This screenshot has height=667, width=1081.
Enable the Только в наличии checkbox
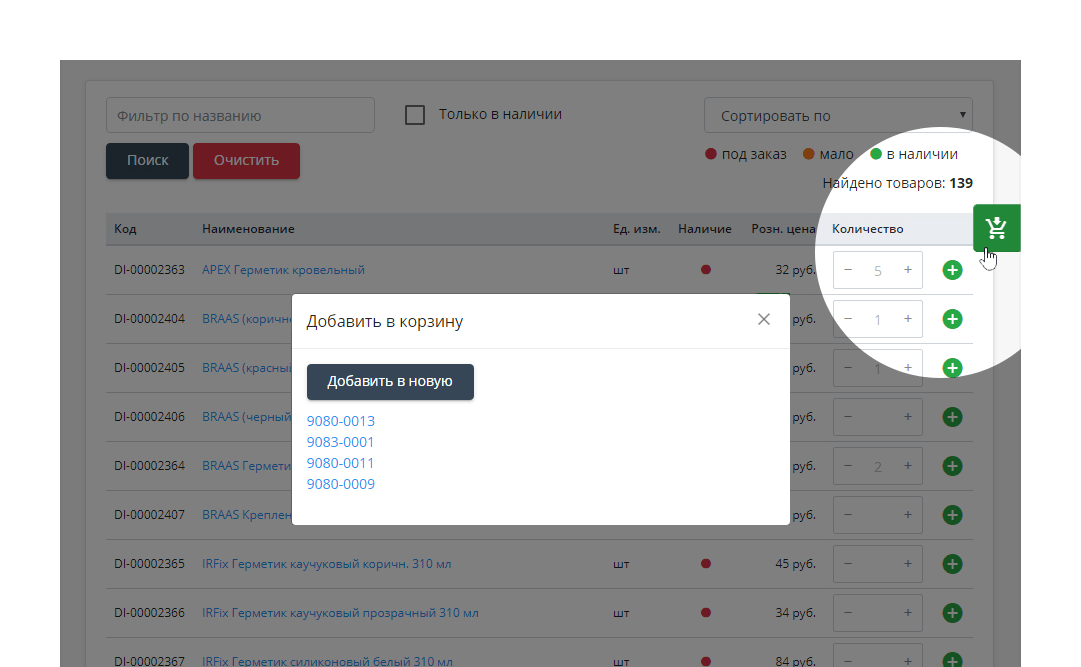[415, 115]
